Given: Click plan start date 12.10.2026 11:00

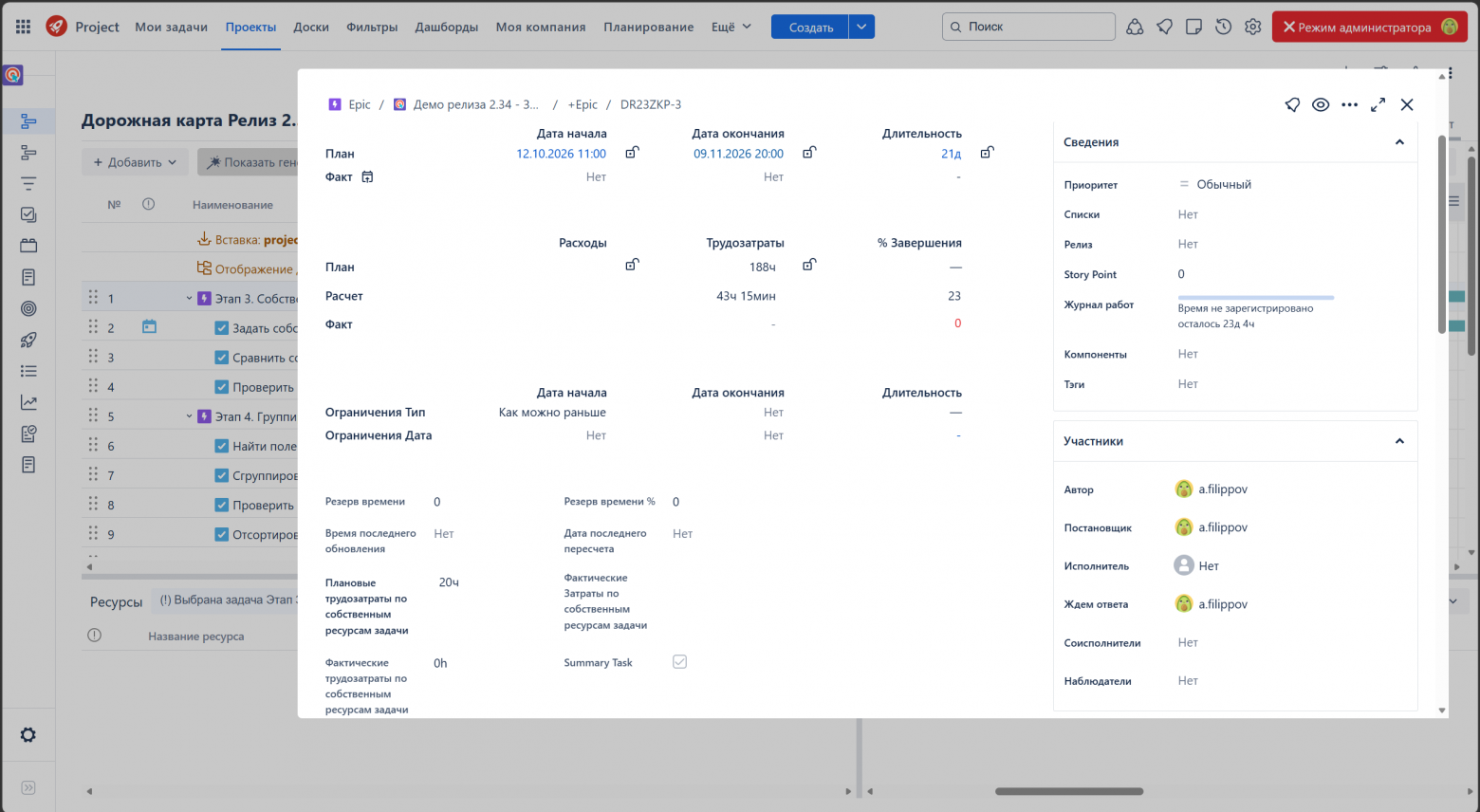Looking at the screenshot, I should pos(561,154).
